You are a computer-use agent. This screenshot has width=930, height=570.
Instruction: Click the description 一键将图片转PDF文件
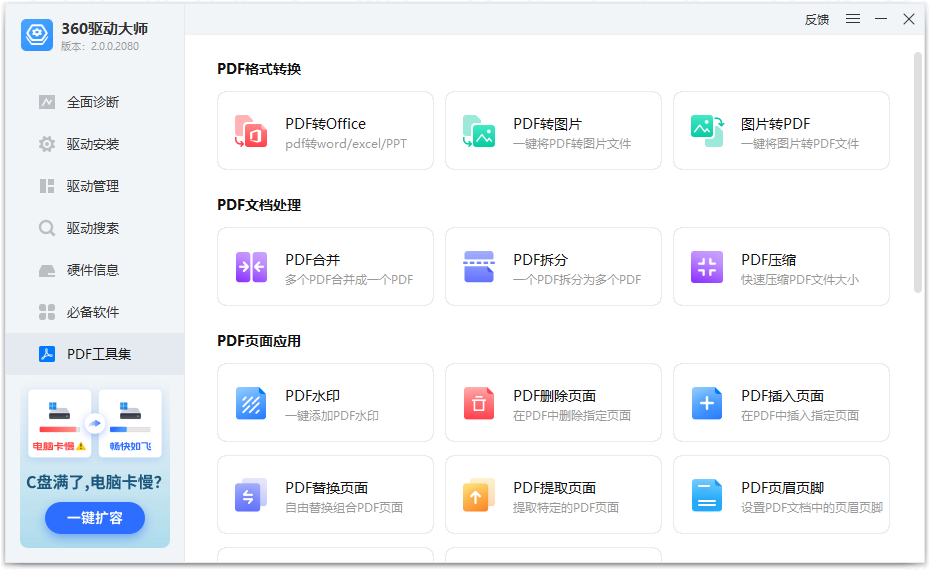point(800,144)
